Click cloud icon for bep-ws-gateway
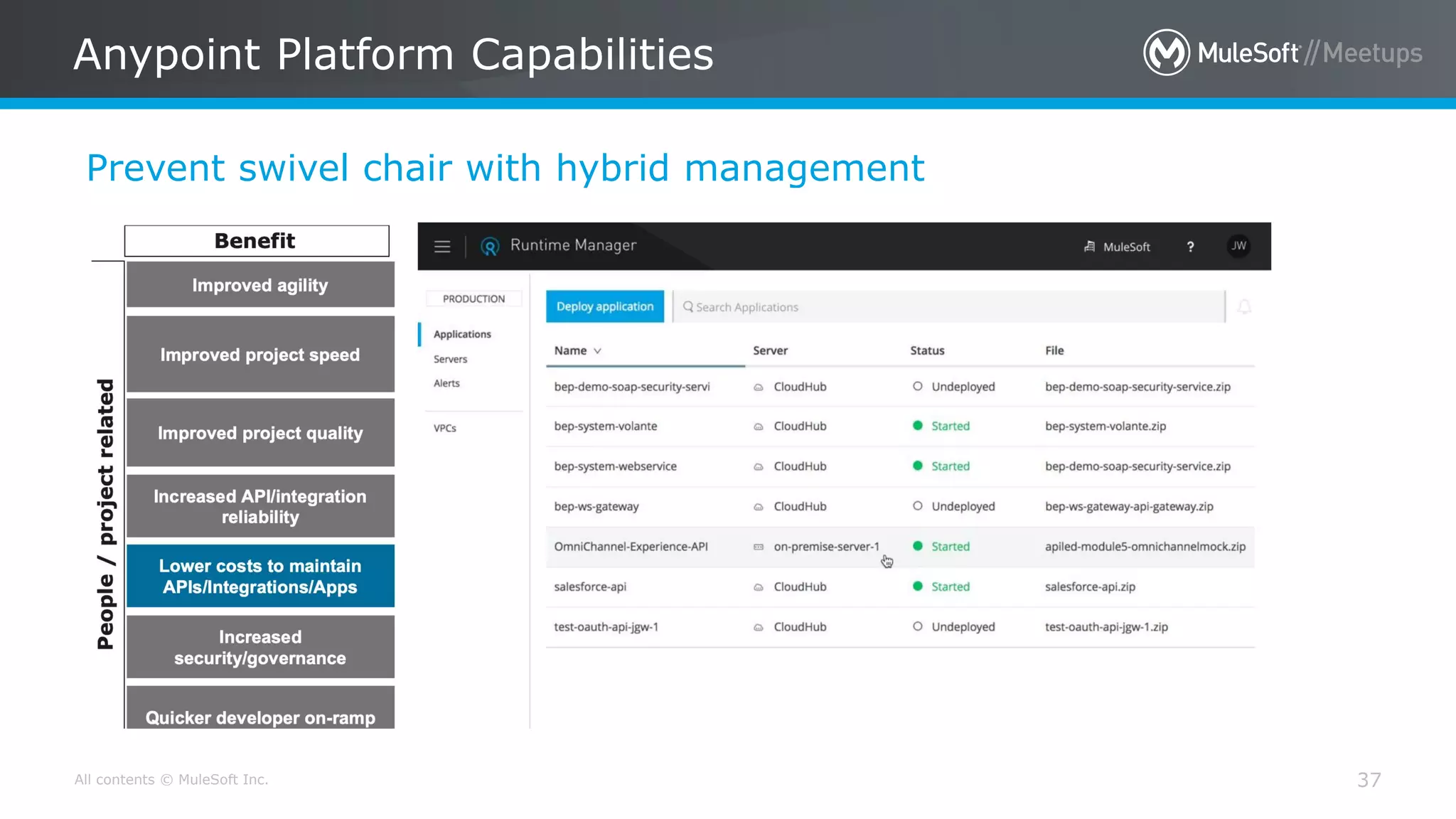 click(x=759, y=507)
